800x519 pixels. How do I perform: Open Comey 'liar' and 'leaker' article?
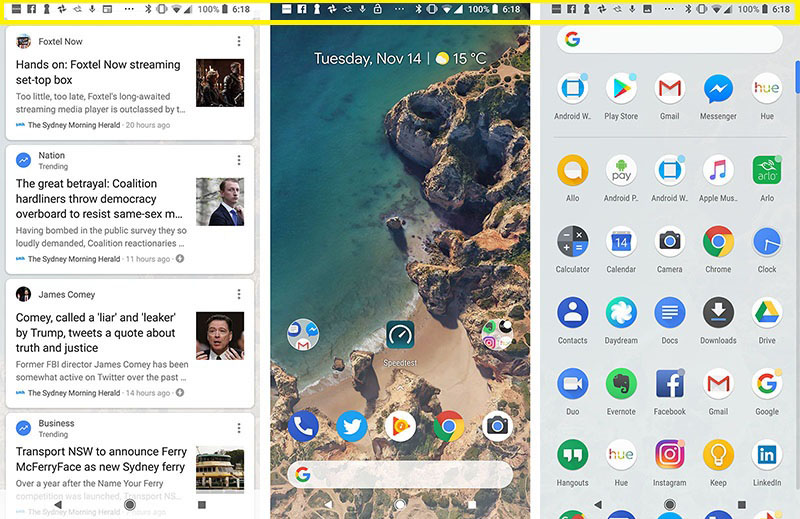click(96, 333)
